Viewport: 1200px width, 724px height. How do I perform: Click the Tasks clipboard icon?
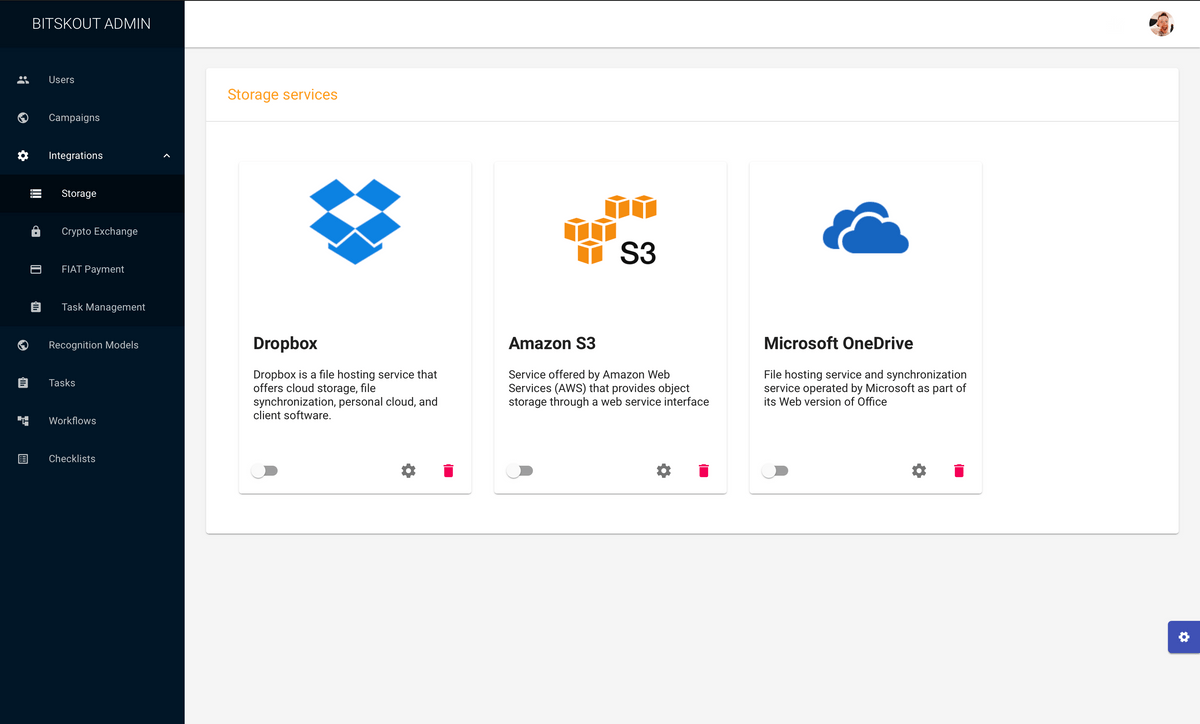click(x=23, y=383)
